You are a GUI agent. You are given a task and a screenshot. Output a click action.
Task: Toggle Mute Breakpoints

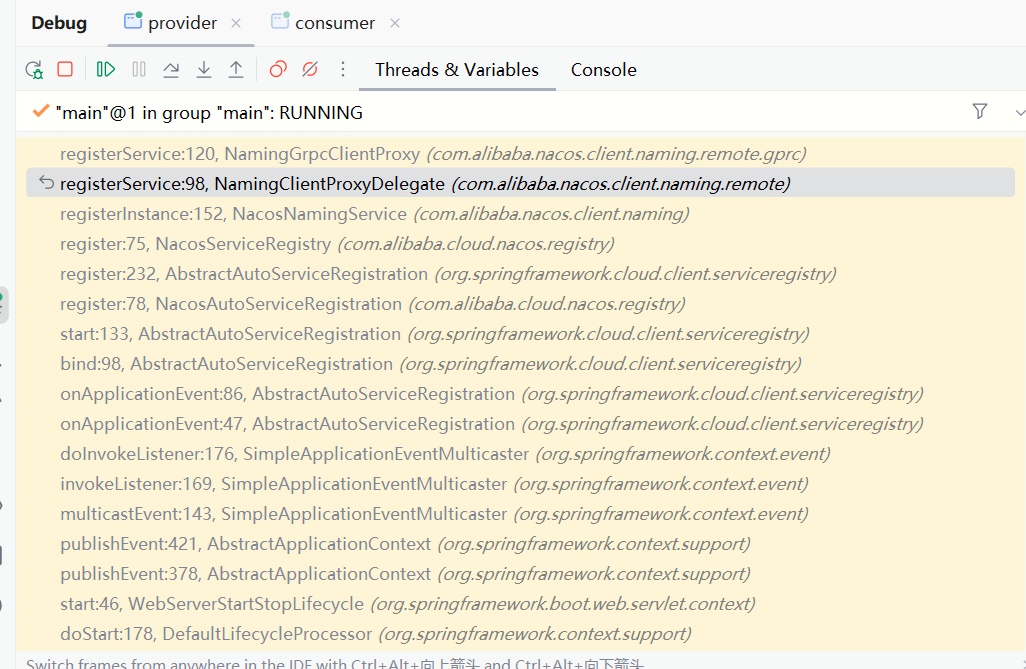point(310,69)
